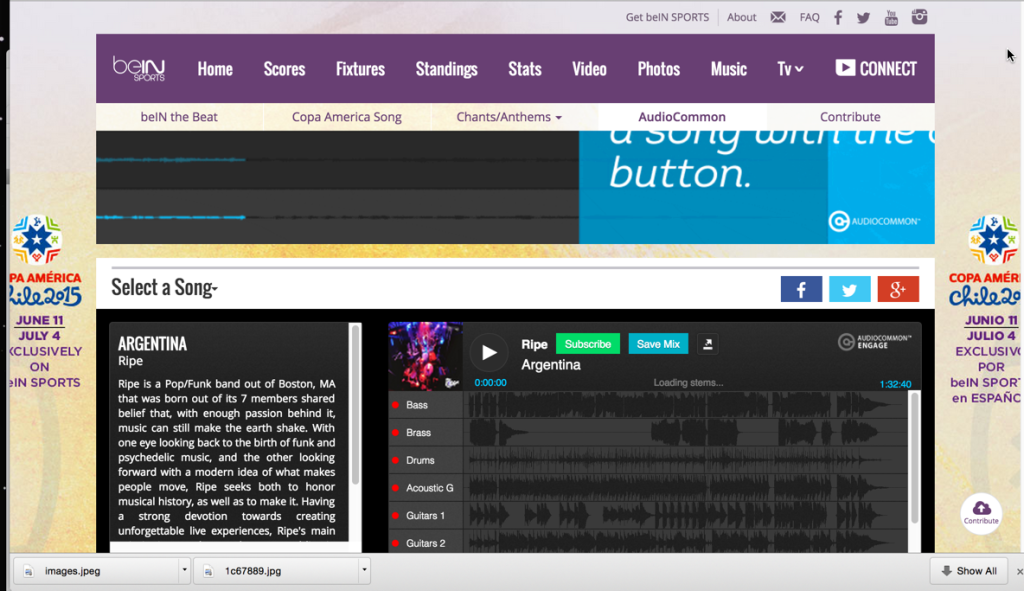The width and height of the screenshot is (1024, 591).
Task: Toggle the Drums stem red dot
Action: coord(395,460)
